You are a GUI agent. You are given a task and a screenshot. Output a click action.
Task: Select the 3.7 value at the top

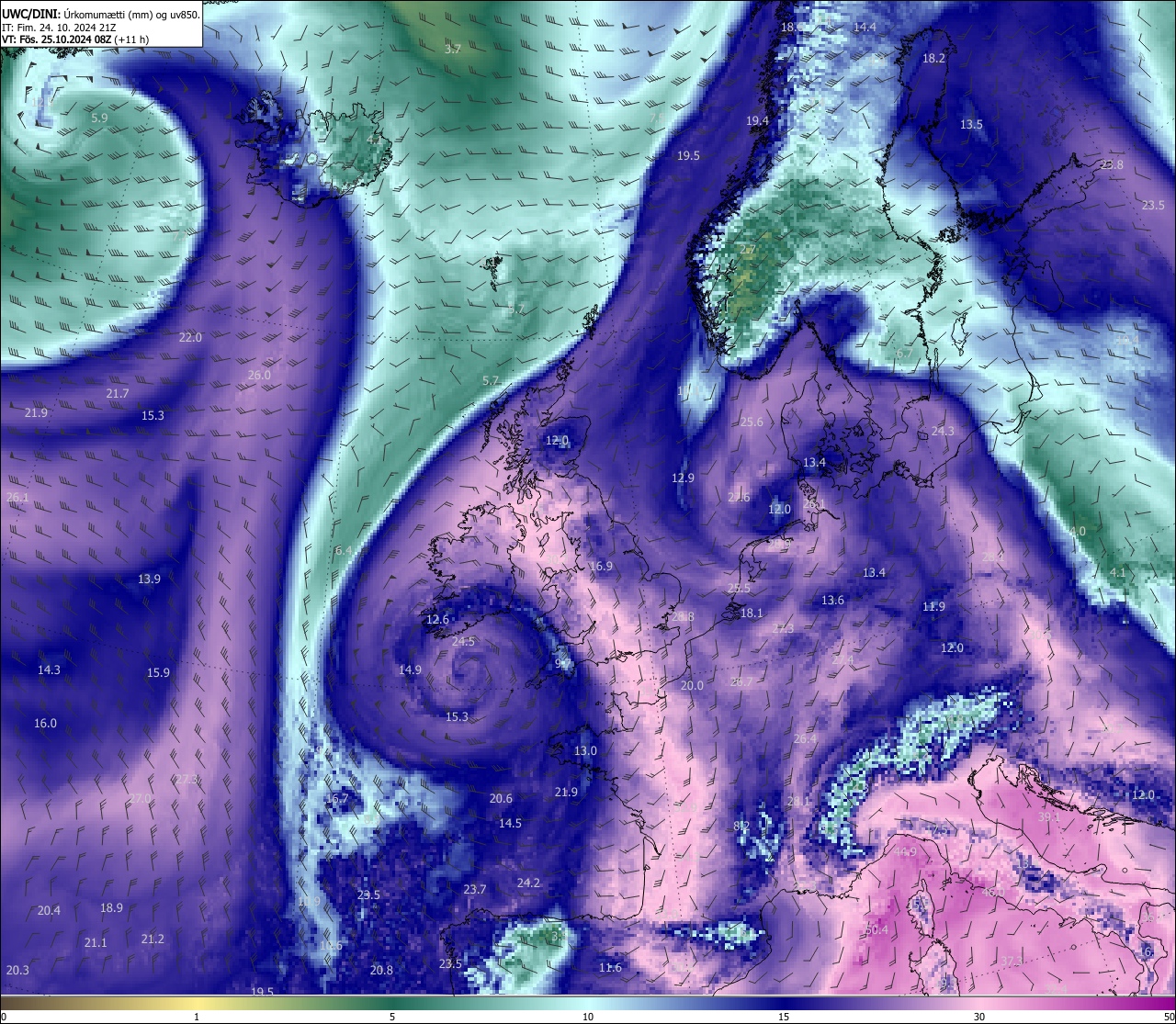pos(453,49)
